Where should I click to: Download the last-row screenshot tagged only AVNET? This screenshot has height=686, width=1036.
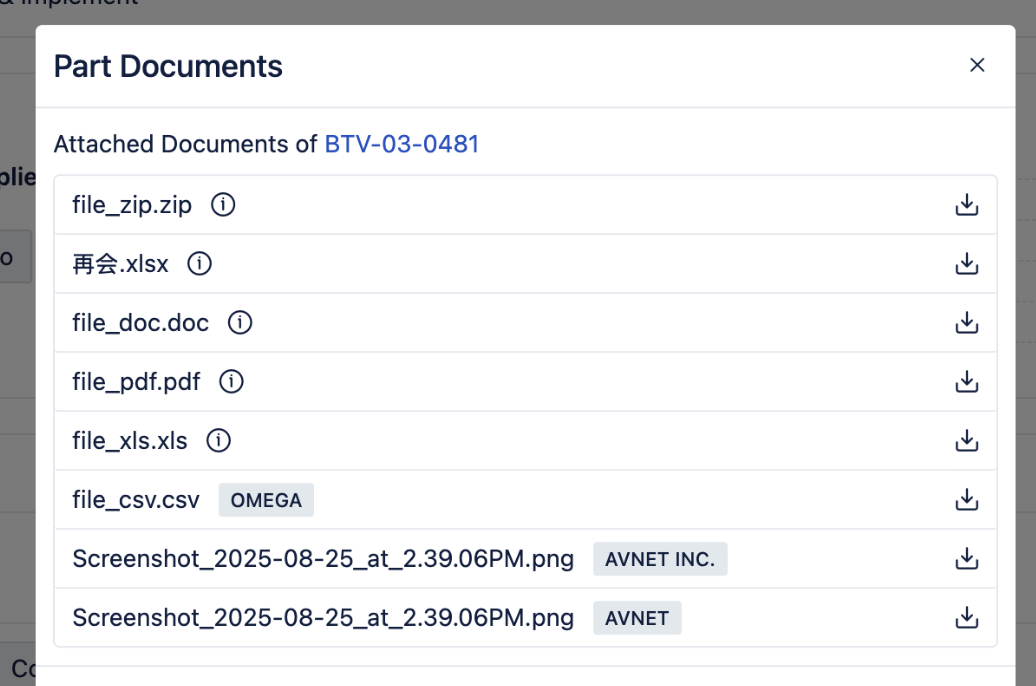[966, 618]
